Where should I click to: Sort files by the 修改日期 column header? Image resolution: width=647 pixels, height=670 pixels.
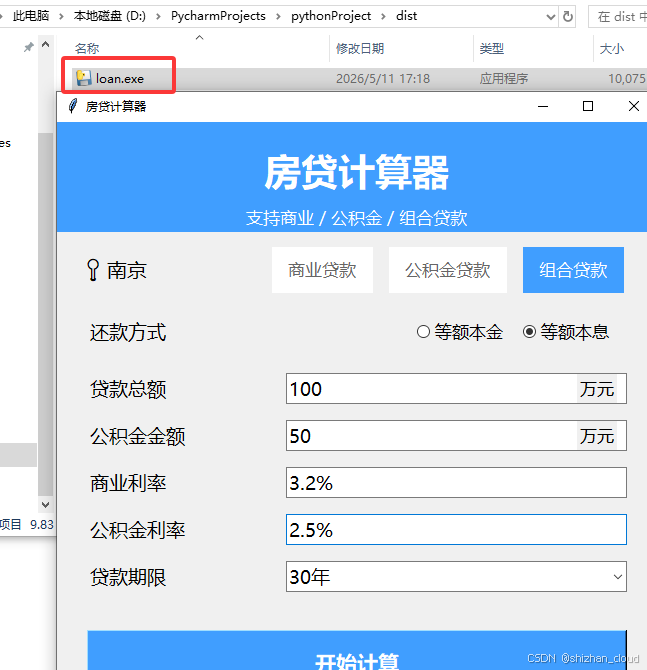360,48
